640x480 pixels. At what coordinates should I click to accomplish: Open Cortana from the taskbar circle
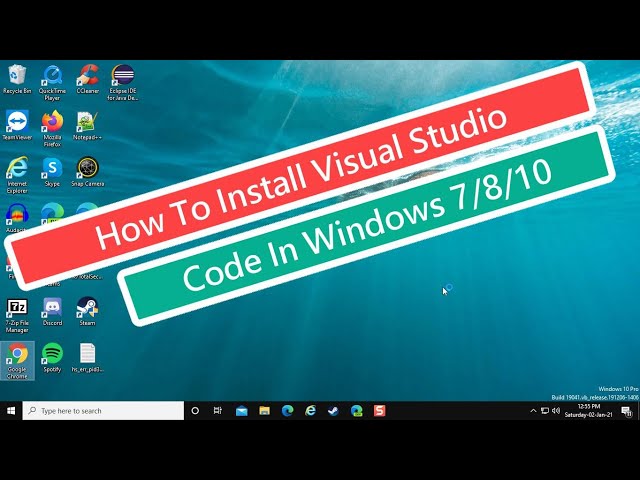pyautogui.click(x=195, y=411)
